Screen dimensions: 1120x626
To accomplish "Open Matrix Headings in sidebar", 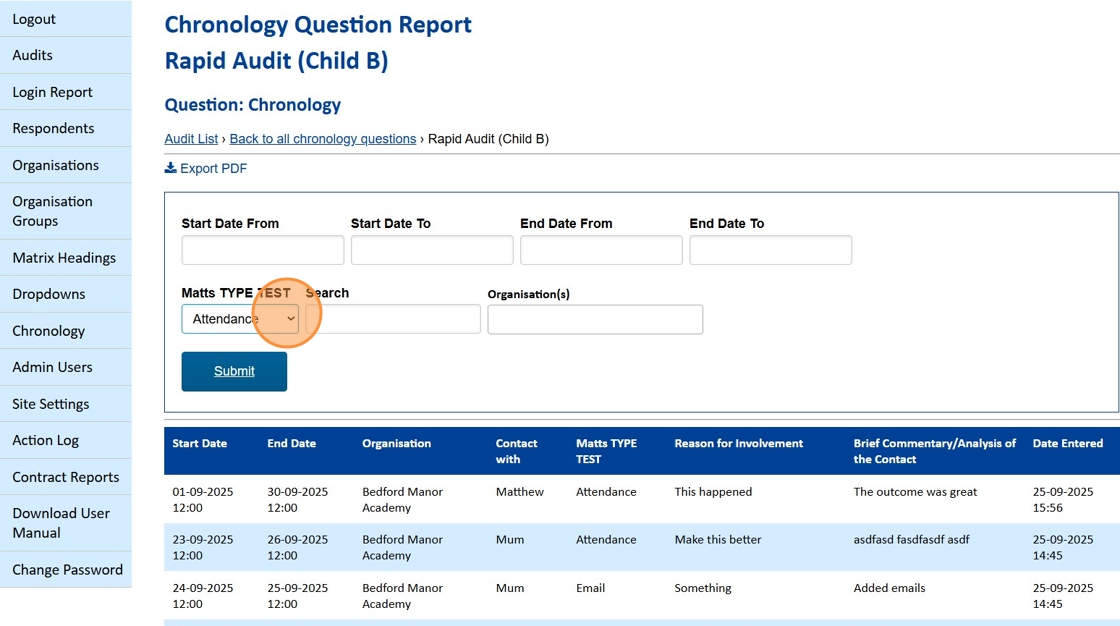I will pyautogui.click(x=66, y=258).
